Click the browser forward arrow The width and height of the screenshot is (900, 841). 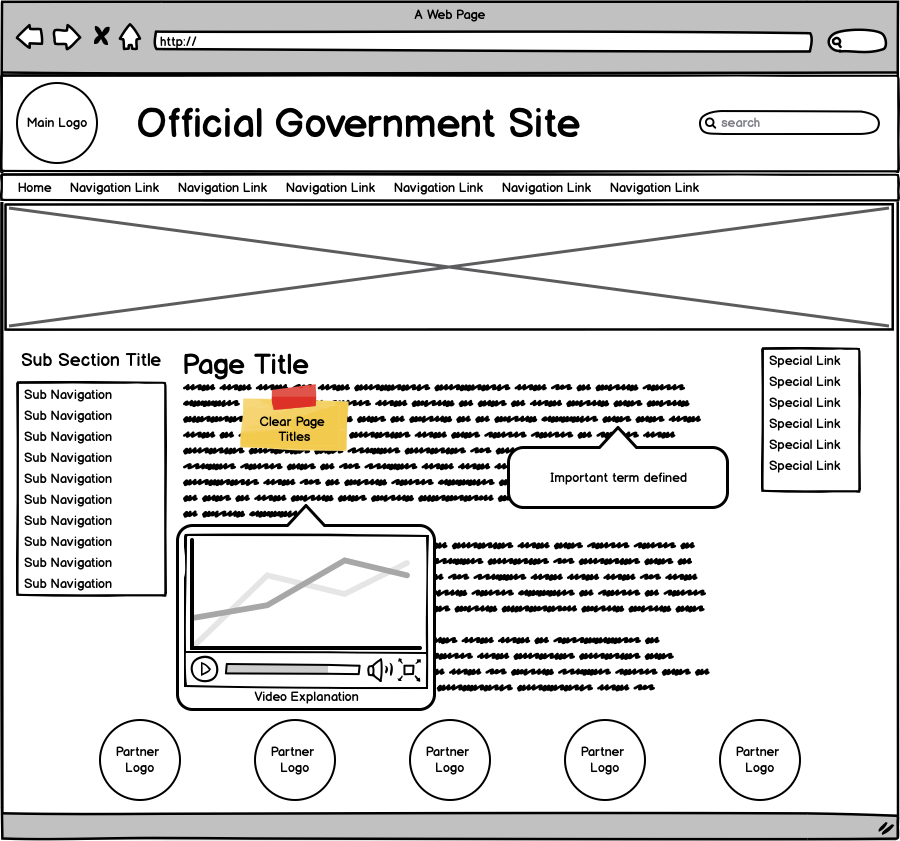pyautogui.click(x=66, y=38)
